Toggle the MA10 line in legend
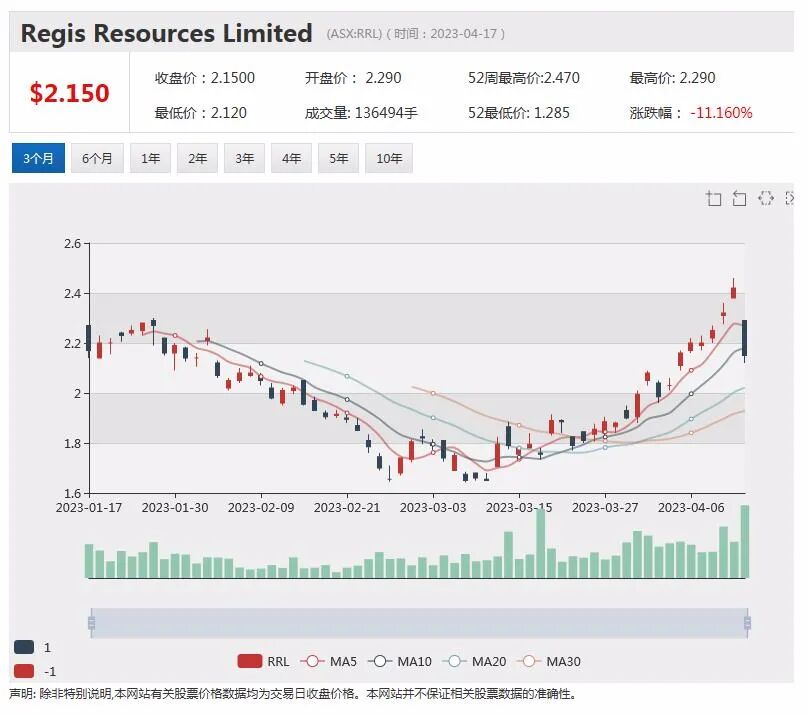 pos(400,661)
